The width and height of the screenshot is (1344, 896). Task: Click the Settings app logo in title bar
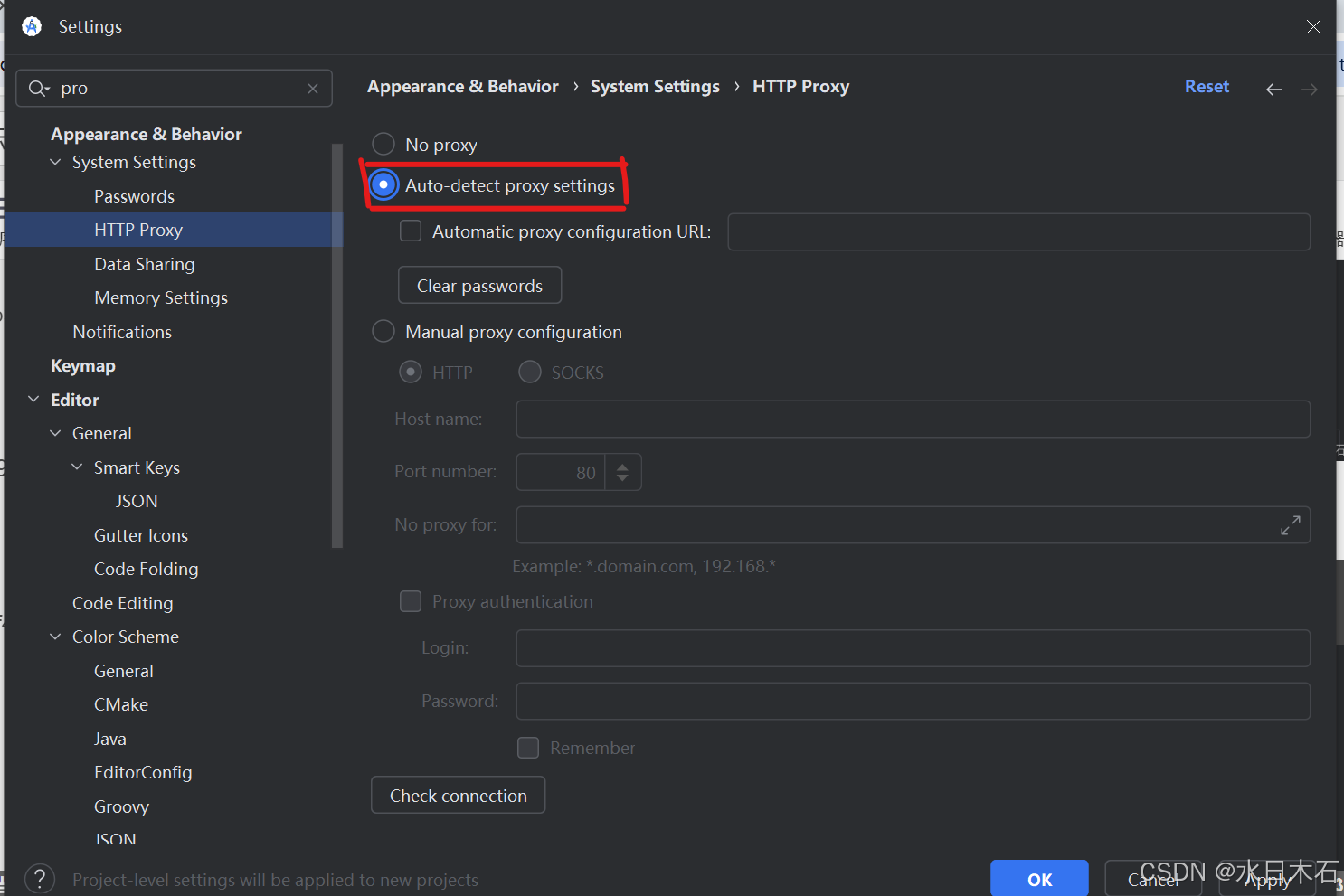[31, 26]
